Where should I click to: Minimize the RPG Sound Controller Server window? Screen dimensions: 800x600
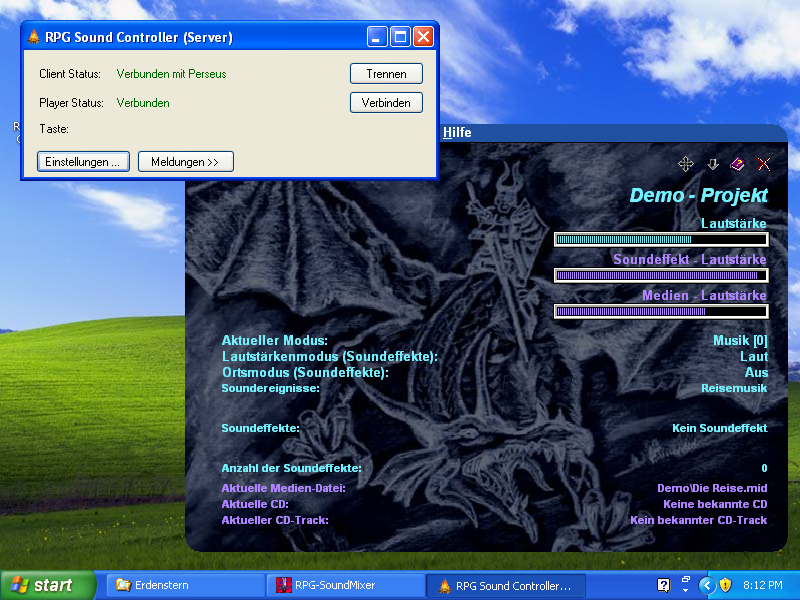(377, 37)
